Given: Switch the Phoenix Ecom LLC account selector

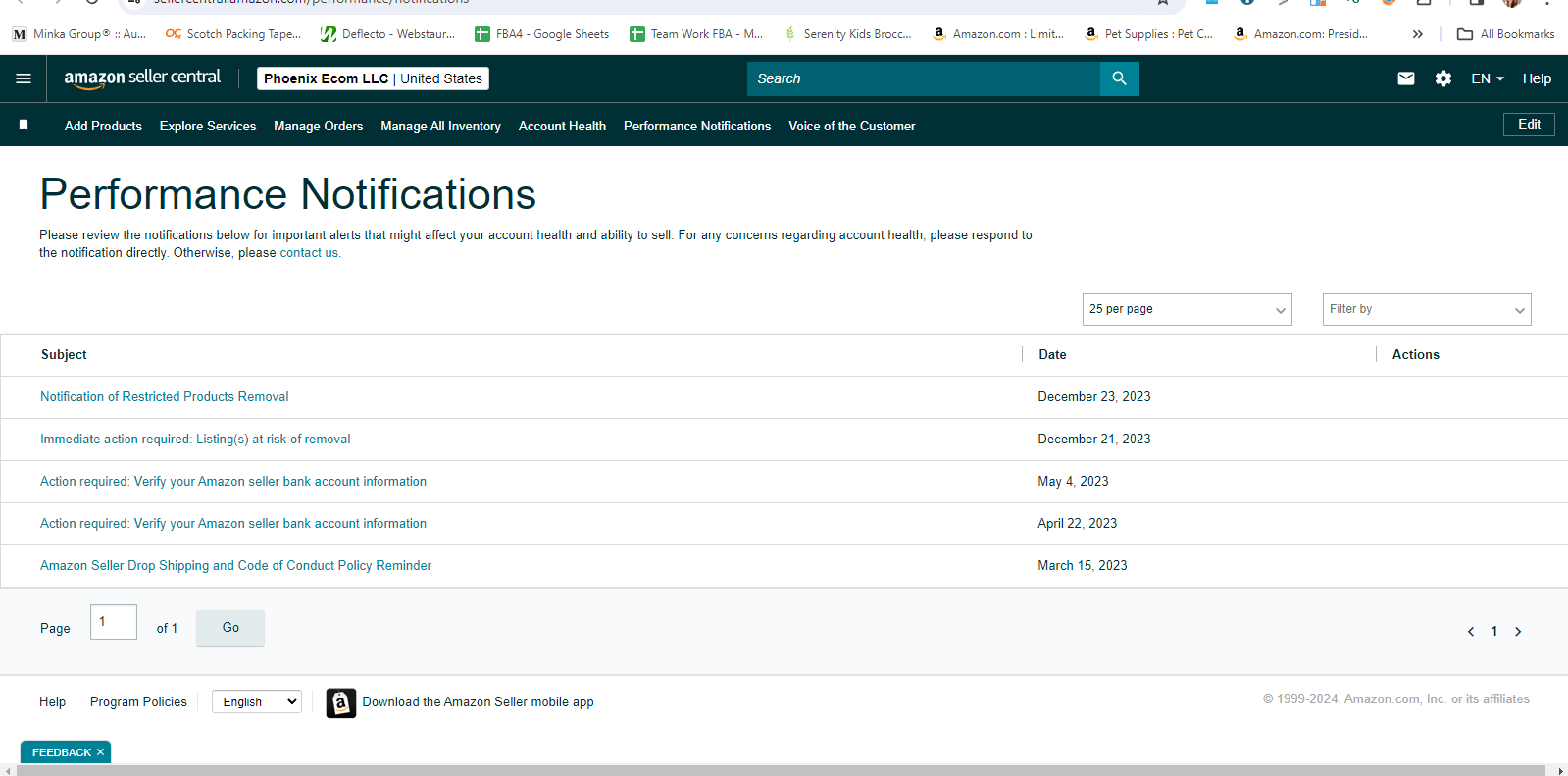Looking at the screenshot, I should tap(373, 78).
